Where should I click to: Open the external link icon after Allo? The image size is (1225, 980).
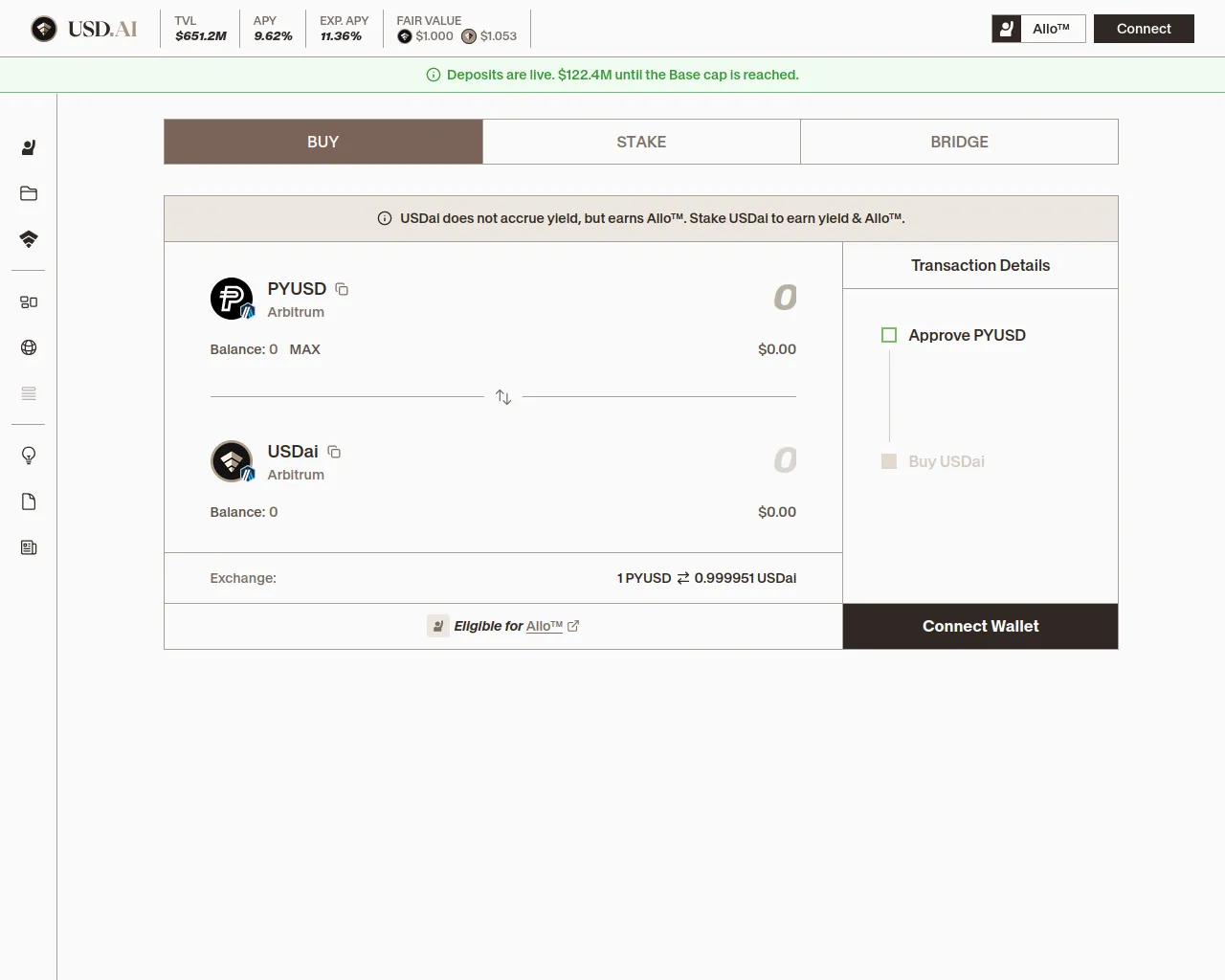(x=573, y=626)
